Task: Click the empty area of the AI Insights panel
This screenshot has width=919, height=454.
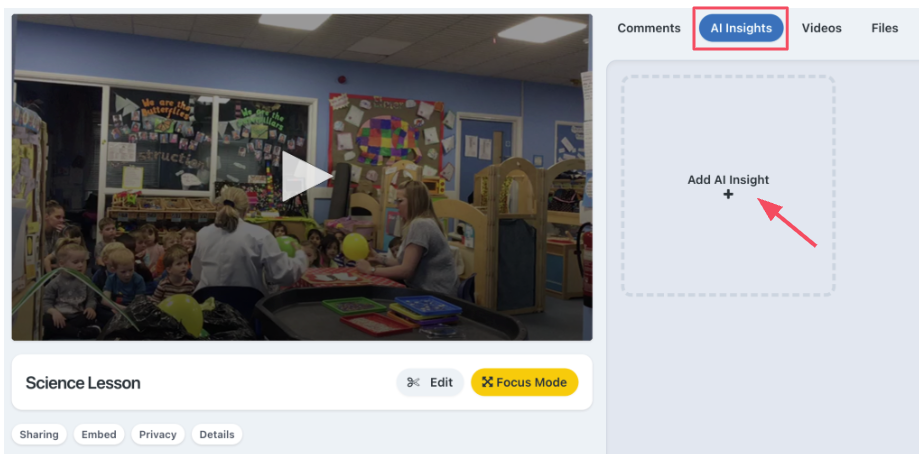Action: (x=762, y=375)
